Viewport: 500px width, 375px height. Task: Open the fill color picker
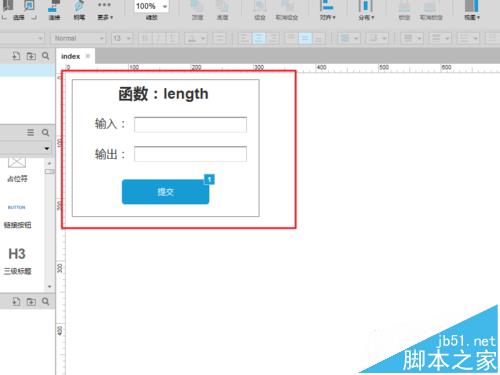pos(348,38)
